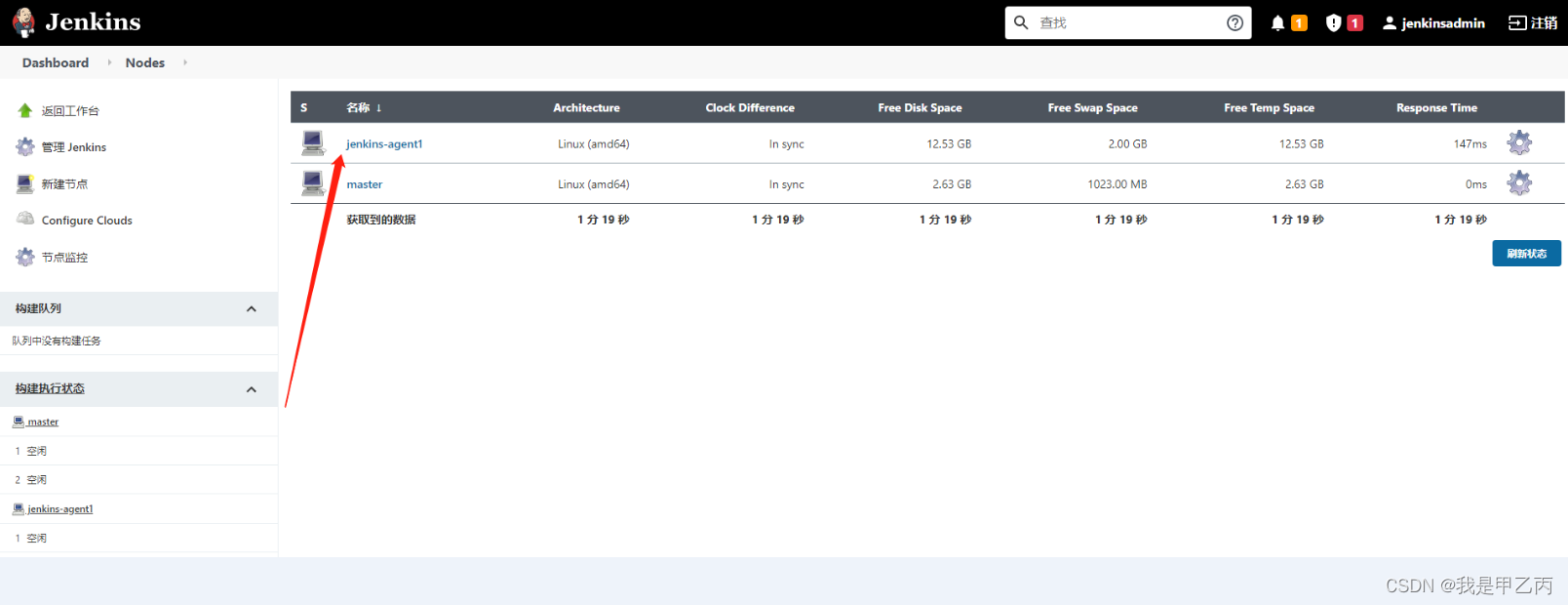Focus the 查找 search field
Screen dimensions: 1568x605
pyautogui.click(x=1127, y=22)
